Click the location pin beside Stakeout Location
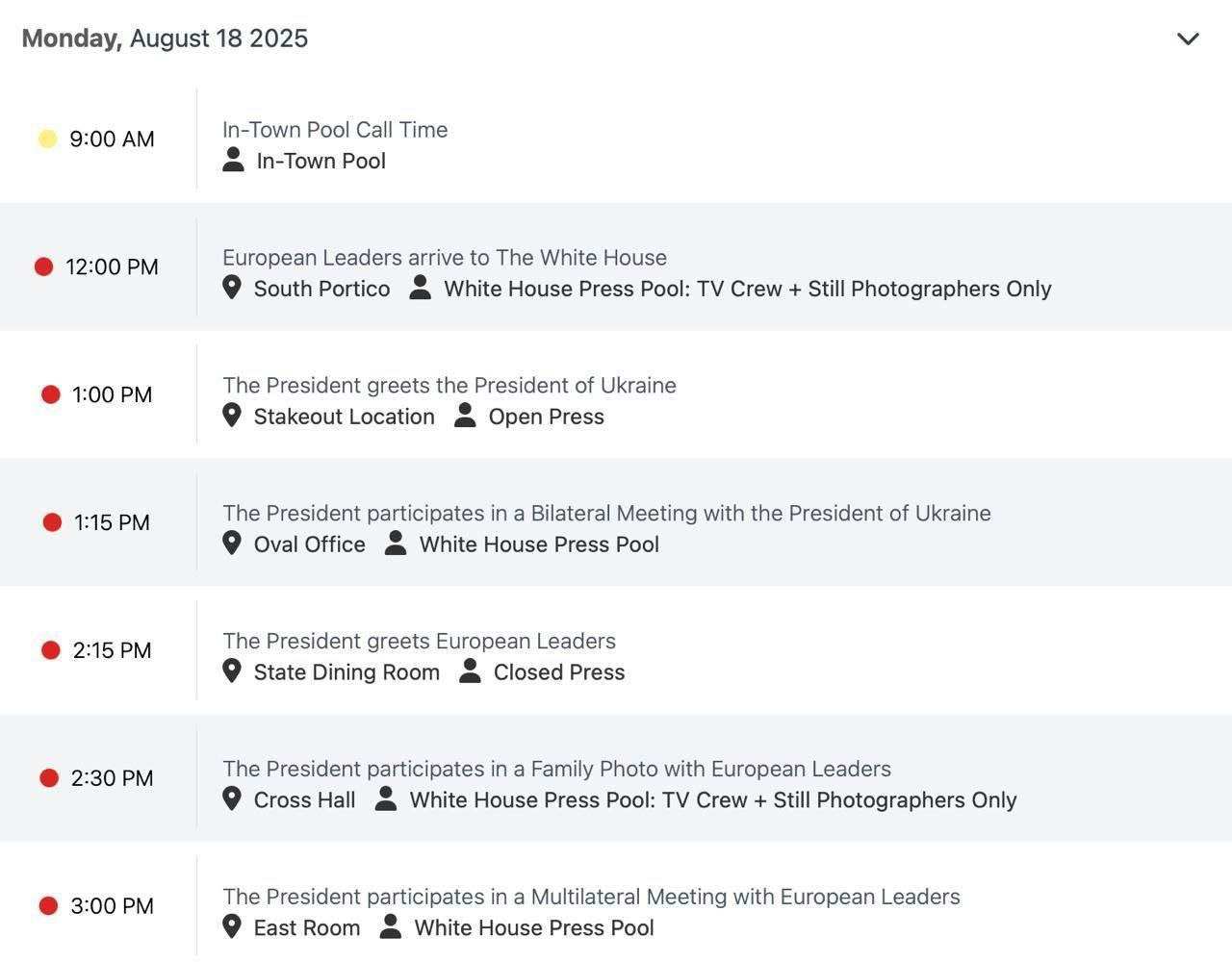The image size is (1232, 962). tap(232, 416)
